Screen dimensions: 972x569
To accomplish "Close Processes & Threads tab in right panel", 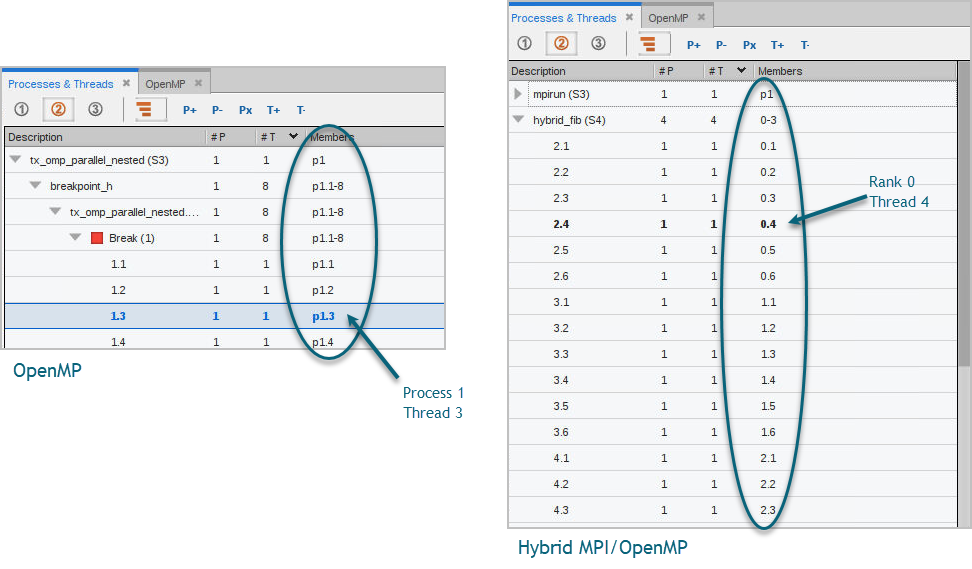I will [629, 18].
